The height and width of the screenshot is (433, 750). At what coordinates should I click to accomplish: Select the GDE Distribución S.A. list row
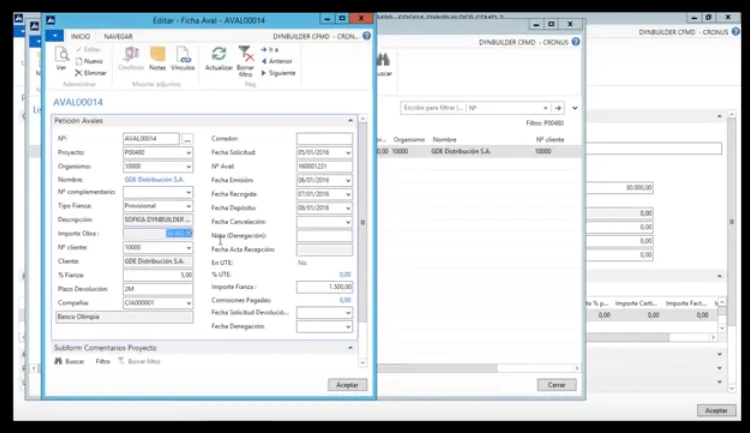coord(478,151)
